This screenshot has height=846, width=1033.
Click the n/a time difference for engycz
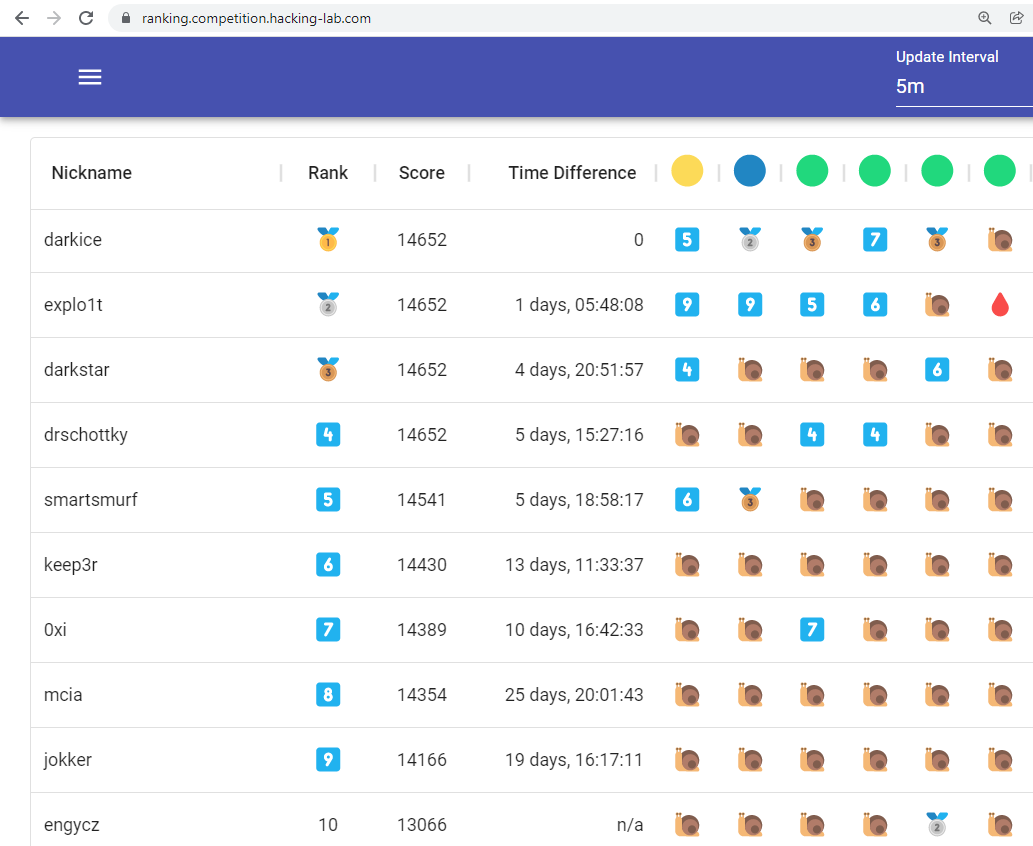pyautogui.click(x=630, y=825)
